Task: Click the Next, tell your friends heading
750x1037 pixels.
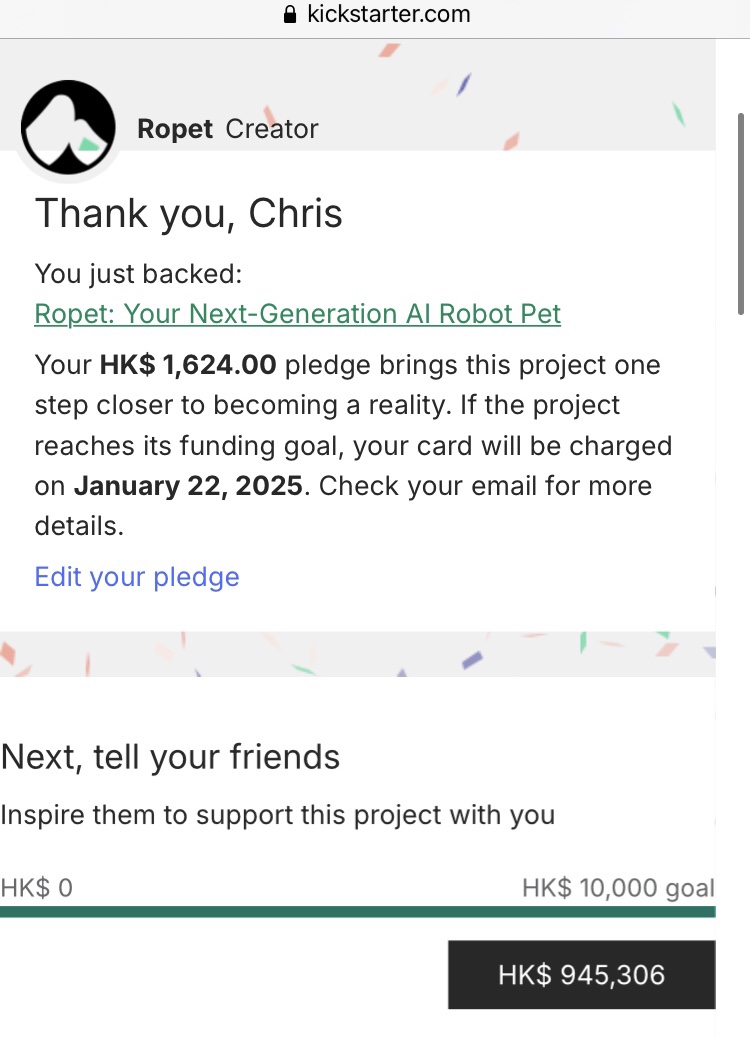Action: [171, 757]
